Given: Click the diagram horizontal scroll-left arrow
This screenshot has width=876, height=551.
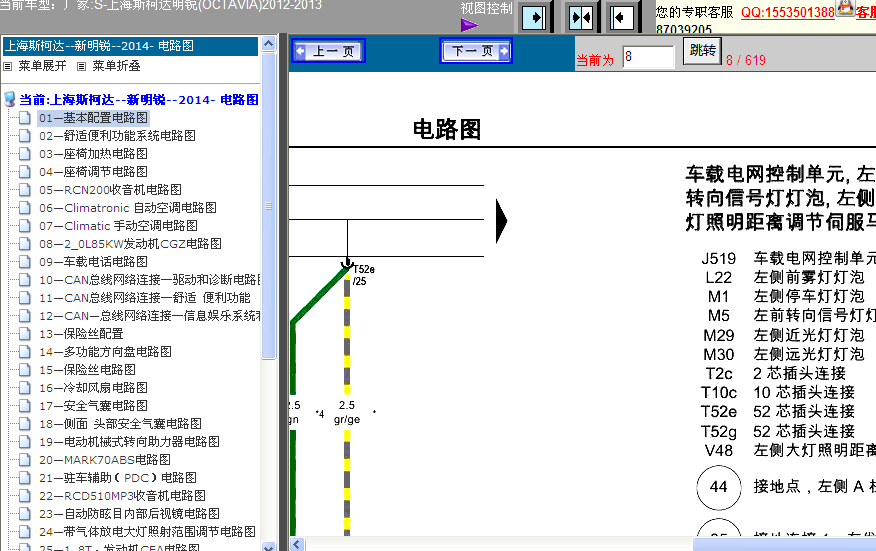Looking at the screenshot, I should 297,544.
